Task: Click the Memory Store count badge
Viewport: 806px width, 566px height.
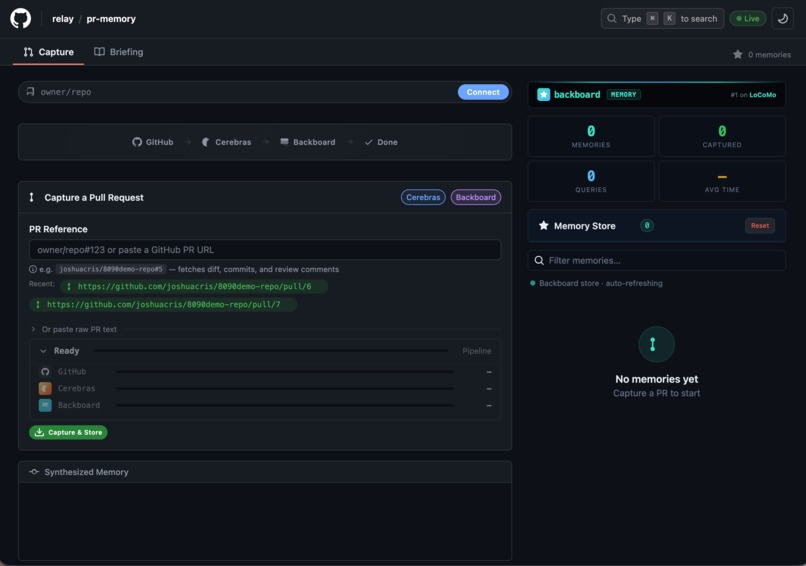Action: pyautogui.click(x=647, y=225)
